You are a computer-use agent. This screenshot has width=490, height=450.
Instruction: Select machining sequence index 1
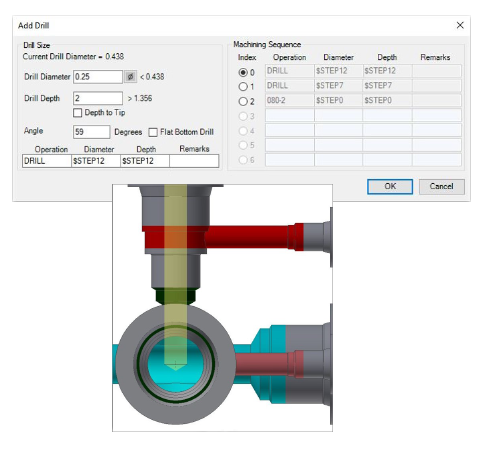[243, 87]
